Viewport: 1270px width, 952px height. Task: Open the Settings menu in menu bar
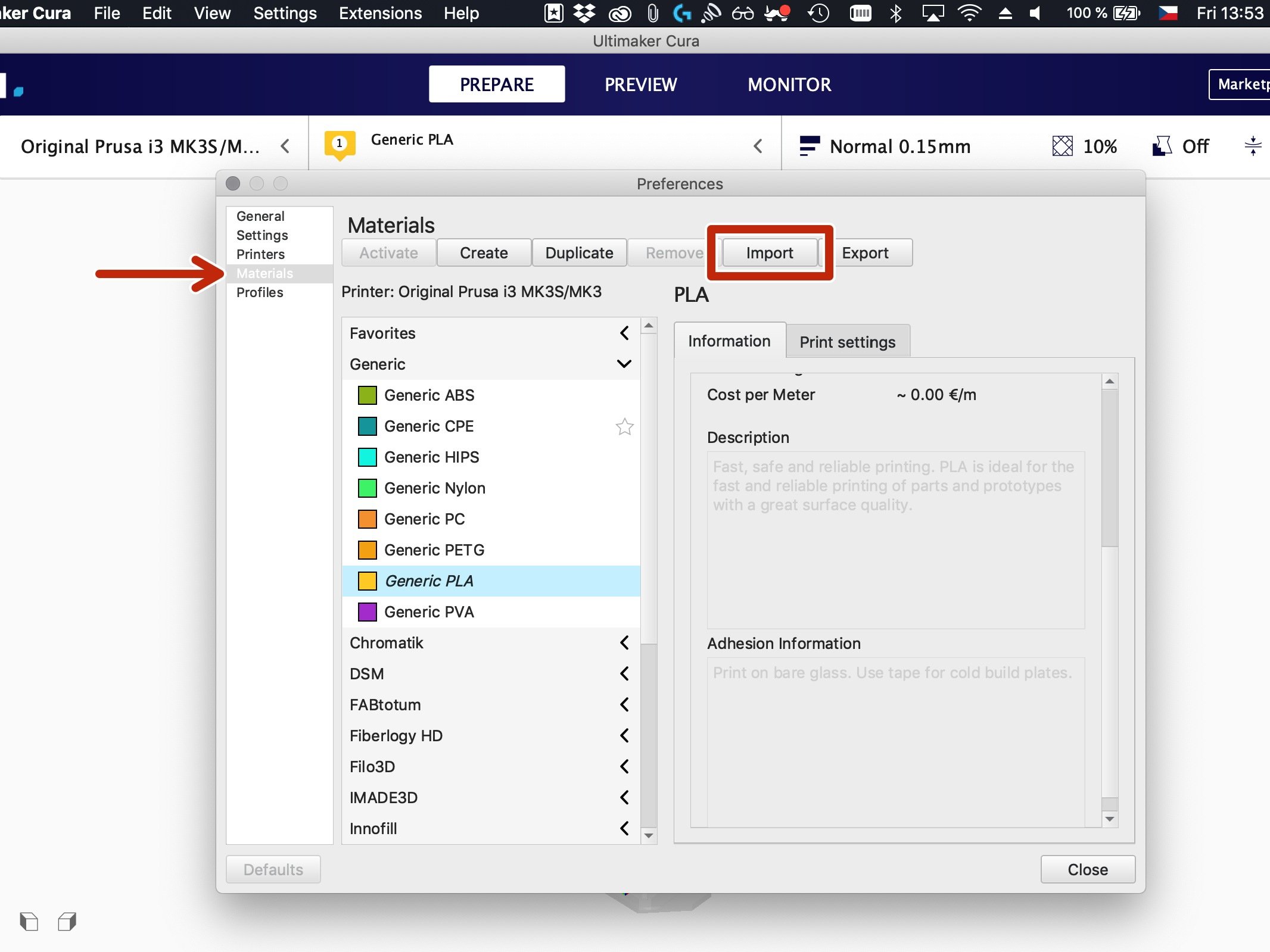[285, 13]
